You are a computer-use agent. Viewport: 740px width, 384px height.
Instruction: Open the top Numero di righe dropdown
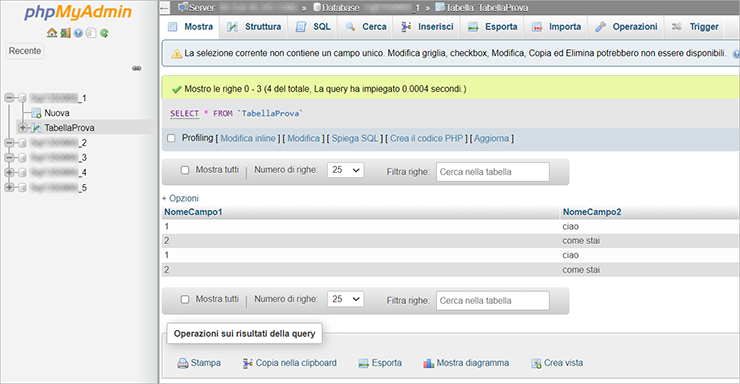345,170
